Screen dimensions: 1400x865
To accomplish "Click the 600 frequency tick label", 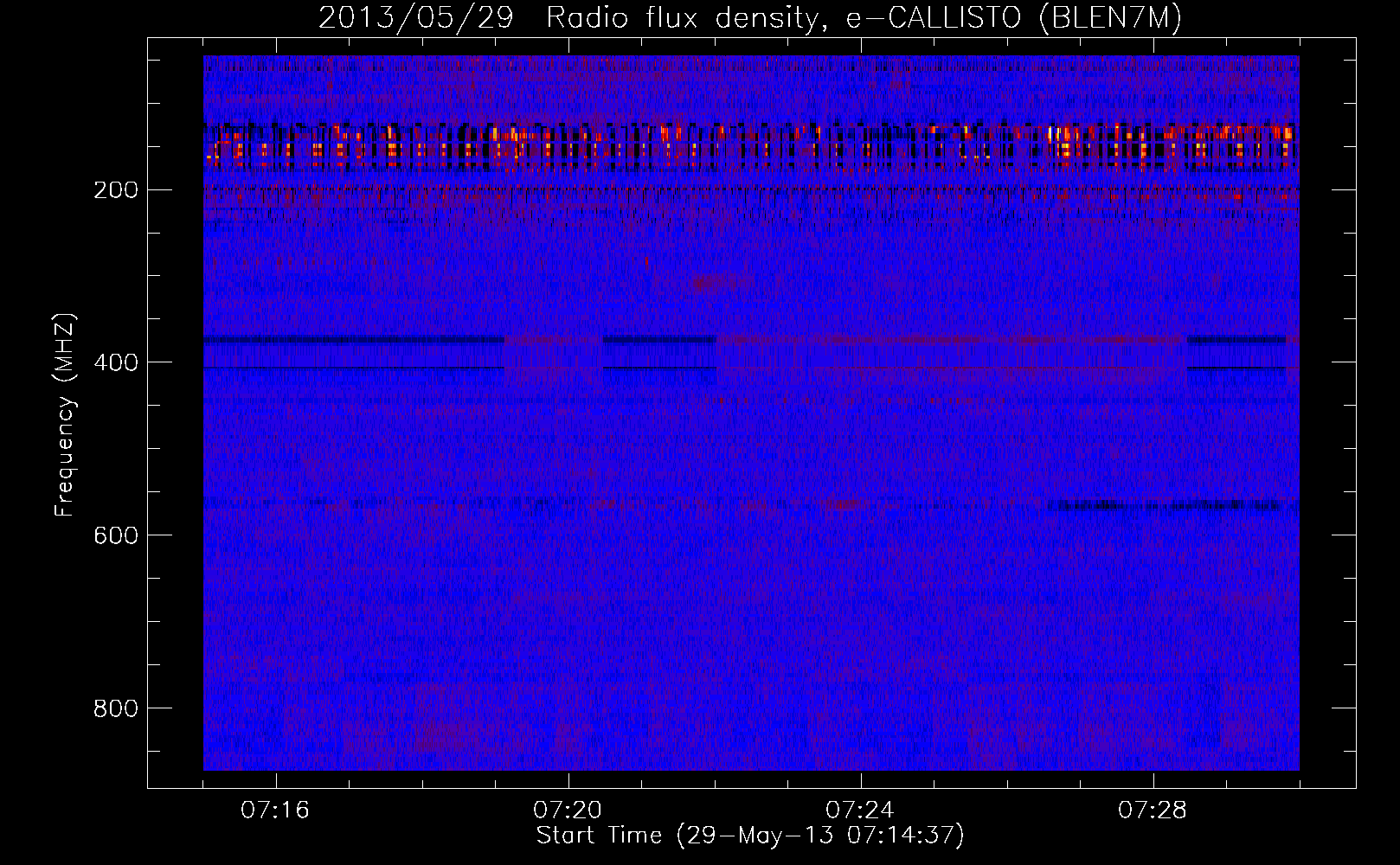I will [116, 535].
